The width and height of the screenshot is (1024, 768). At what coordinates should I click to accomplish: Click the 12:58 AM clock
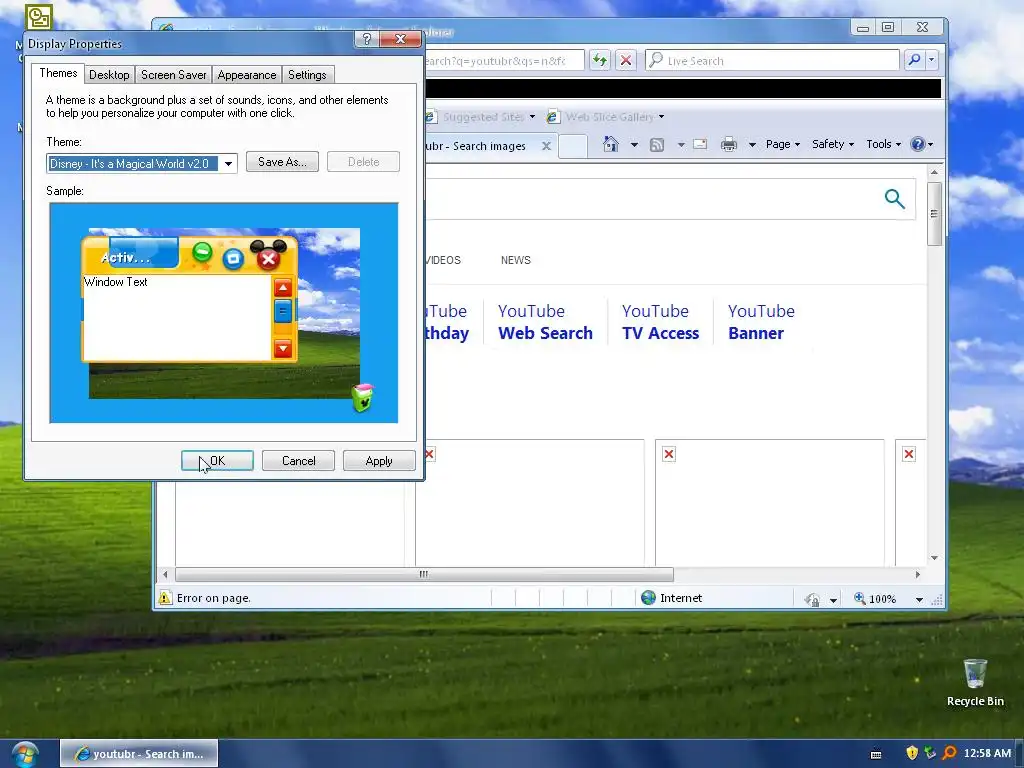coord(987,753)
